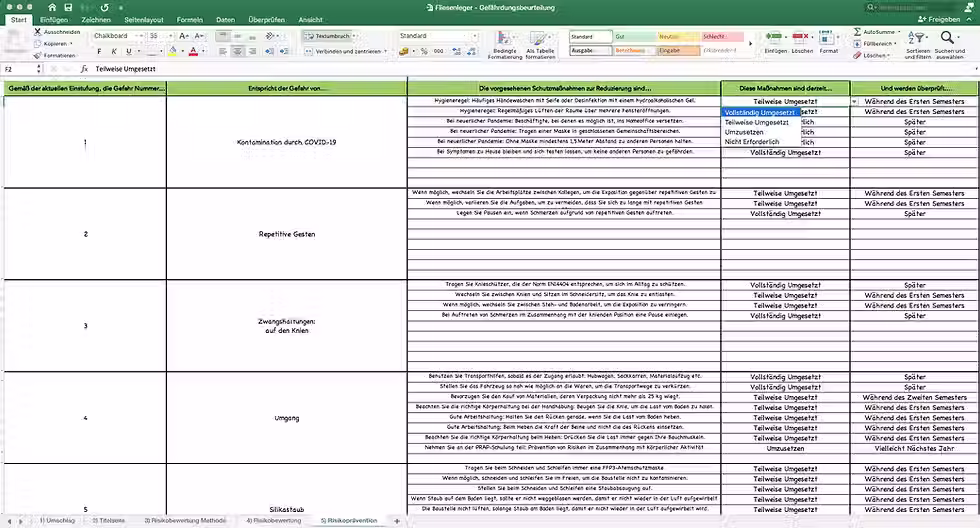Apply yellow fill color bucket
This screenshot has width=980, height=528.
[x=173, y=51]
